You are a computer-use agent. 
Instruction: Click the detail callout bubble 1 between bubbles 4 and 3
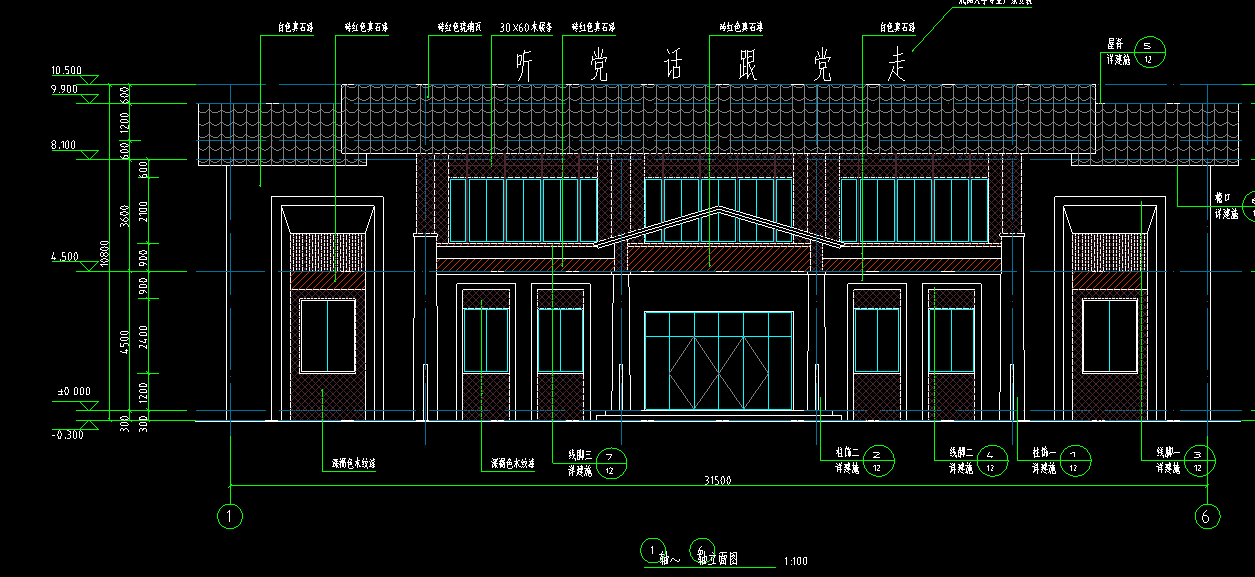point(1075,461)
